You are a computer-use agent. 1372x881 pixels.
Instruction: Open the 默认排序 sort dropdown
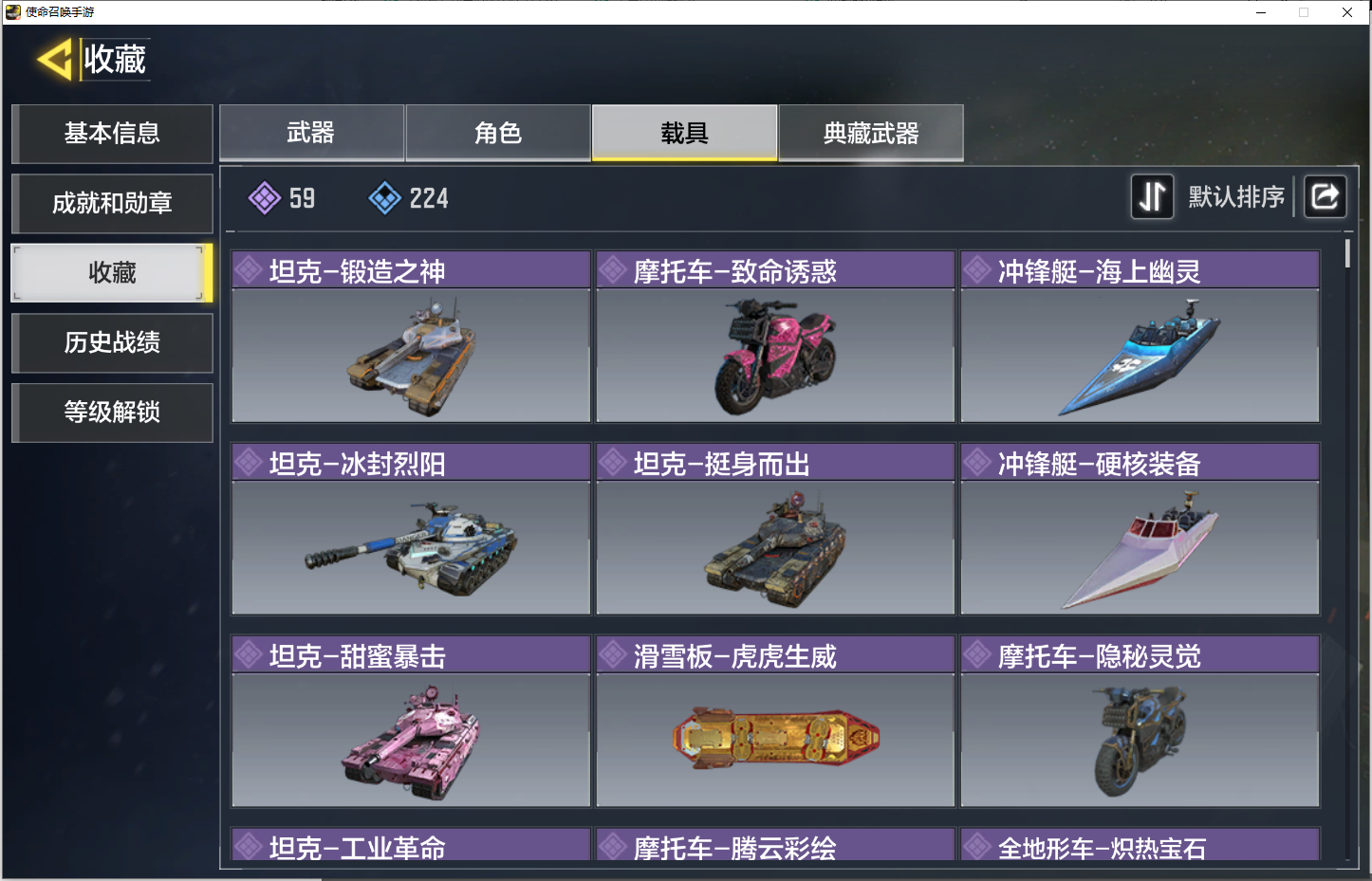1236,196
